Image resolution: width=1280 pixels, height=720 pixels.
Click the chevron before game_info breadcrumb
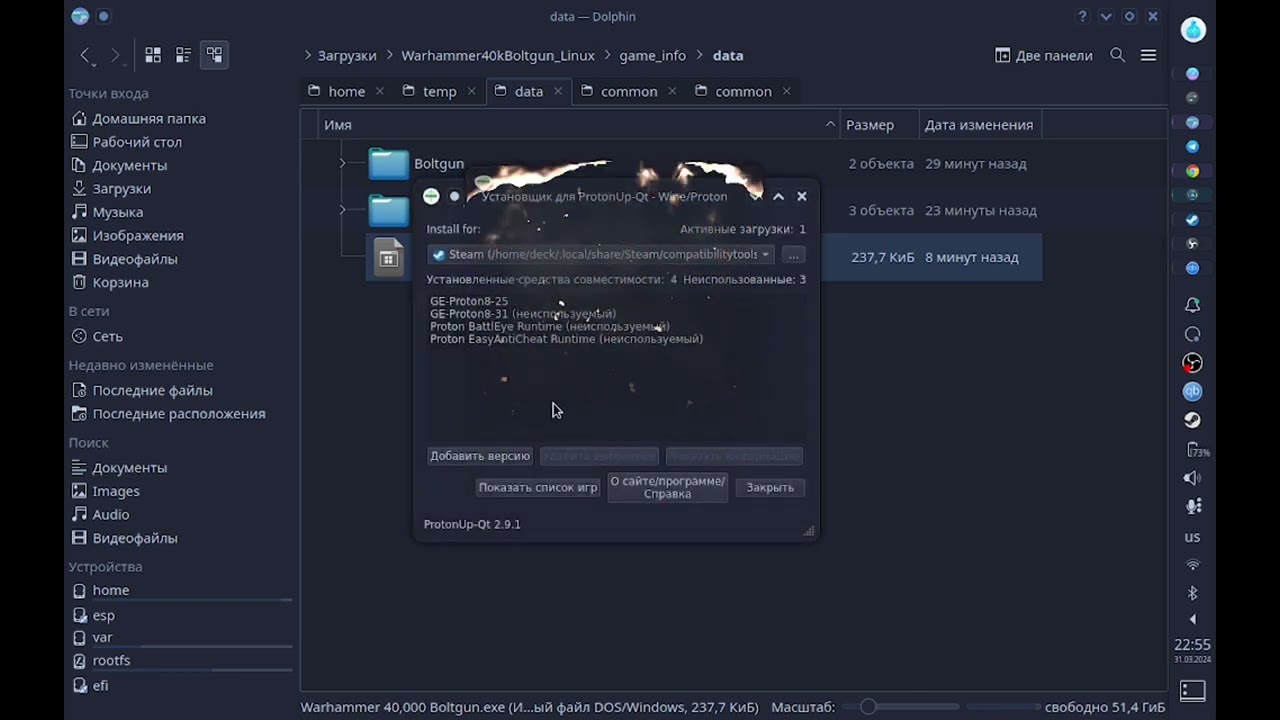pos(607,56)
